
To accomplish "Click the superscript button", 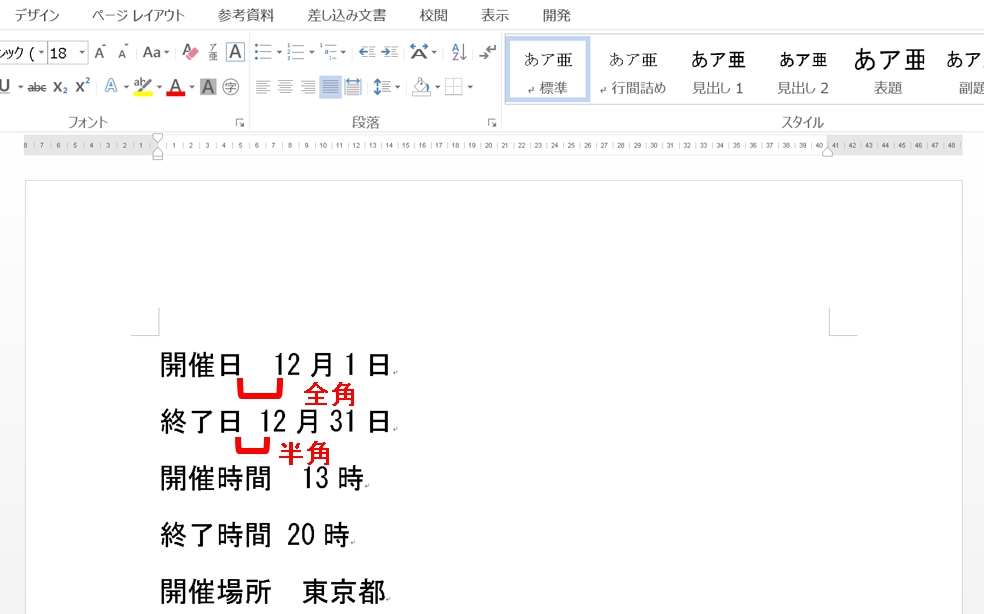I will [83, 87].
